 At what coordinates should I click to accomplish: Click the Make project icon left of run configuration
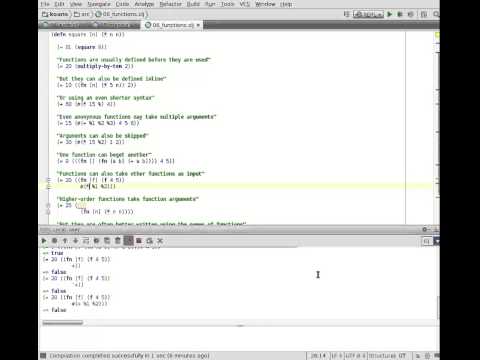pos(347,14)
